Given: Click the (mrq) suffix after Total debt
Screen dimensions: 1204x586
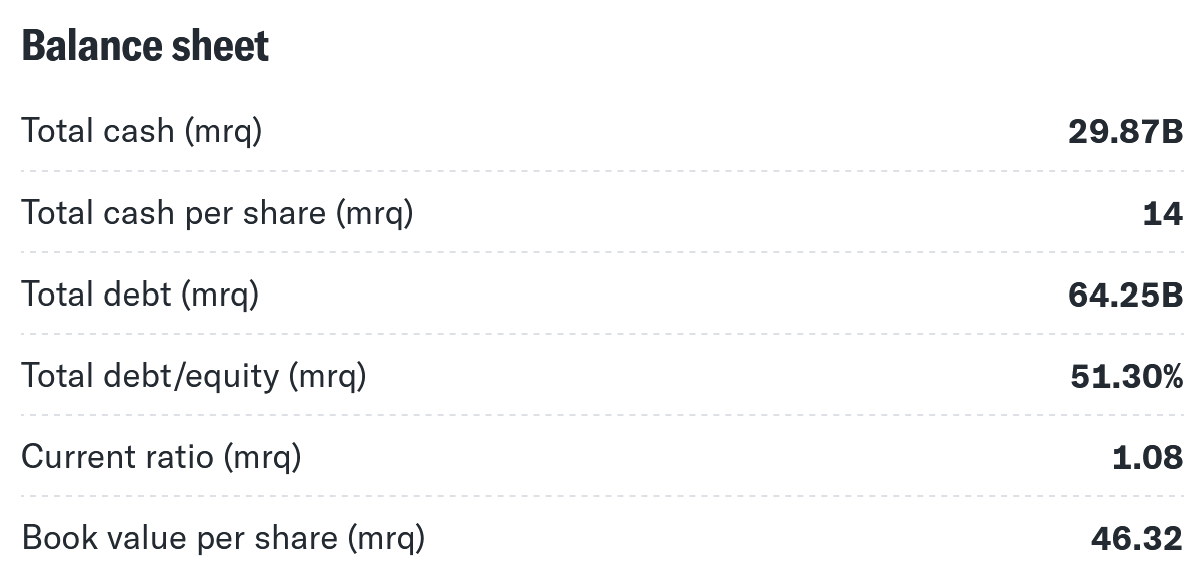Looking at the screenshot, I should 219,294.
